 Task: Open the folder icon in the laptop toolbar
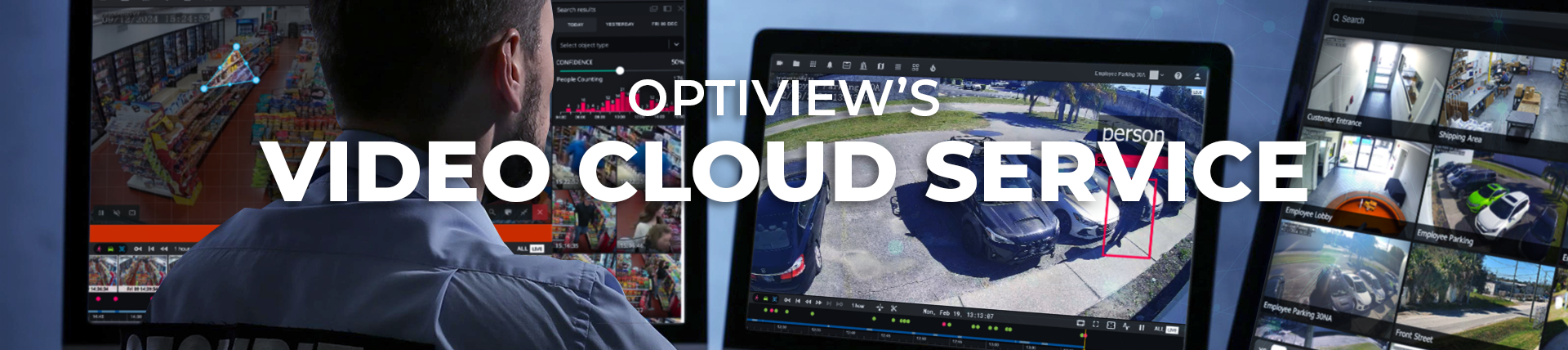tap(796, 64)
